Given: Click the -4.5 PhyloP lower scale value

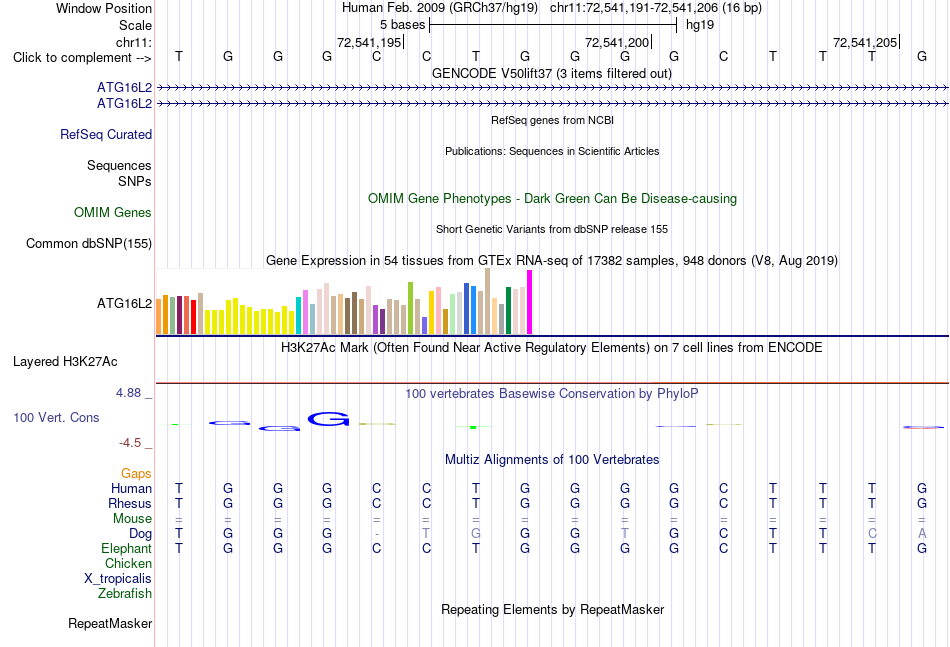Looking at the screenshot, I should pos(130,443).
